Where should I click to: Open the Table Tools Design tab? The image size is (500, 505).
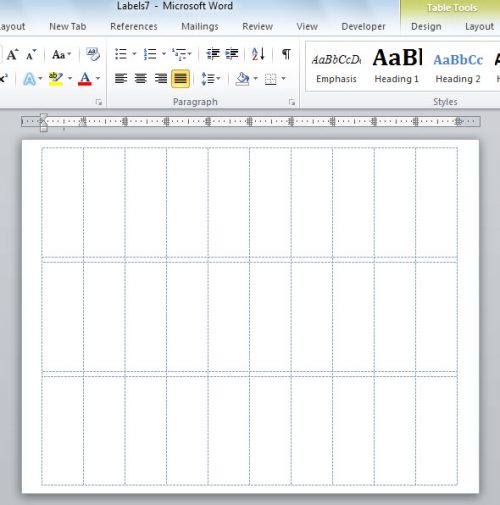pyautogui.click(x=426, y=26)
